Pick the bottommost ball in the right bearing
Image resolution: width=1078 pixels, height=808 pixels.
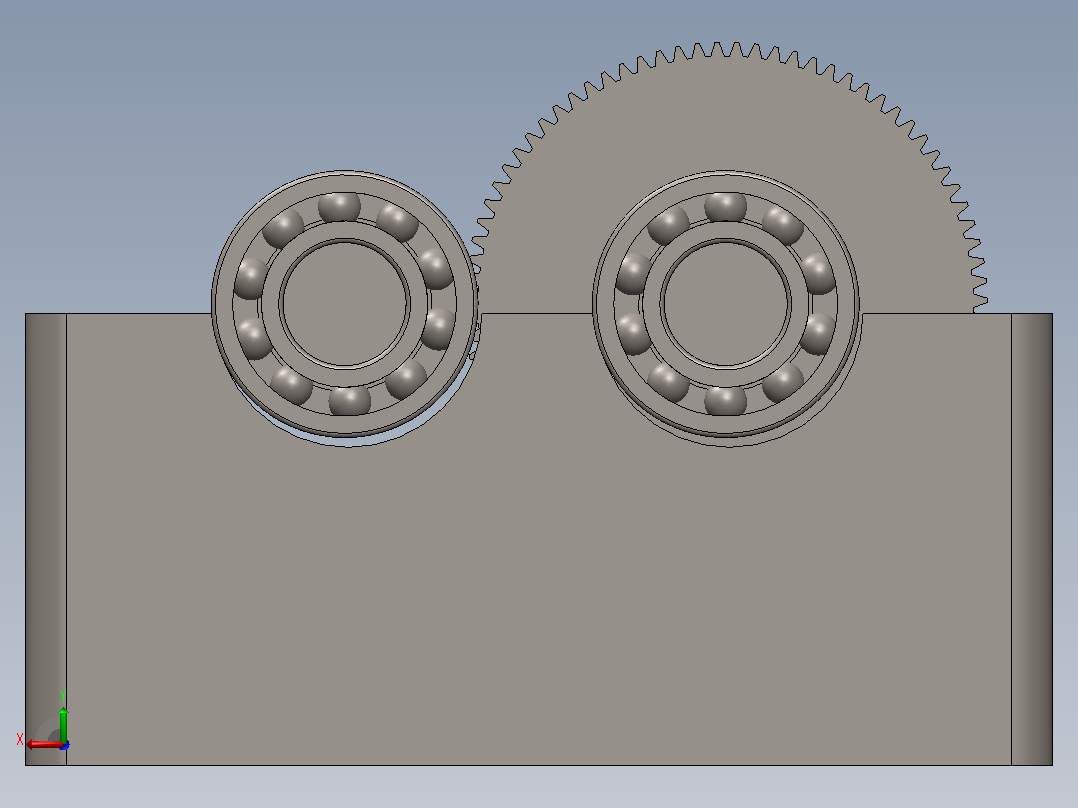coord(725,400)
